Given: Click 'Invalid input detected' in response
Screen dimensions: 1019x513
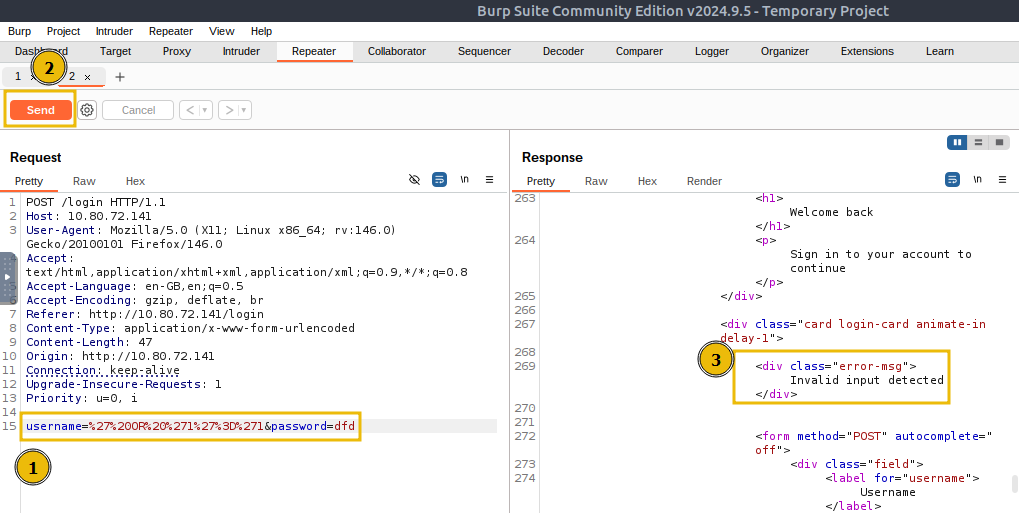Looking at the screenshot, I should click(x=866, y=380).
